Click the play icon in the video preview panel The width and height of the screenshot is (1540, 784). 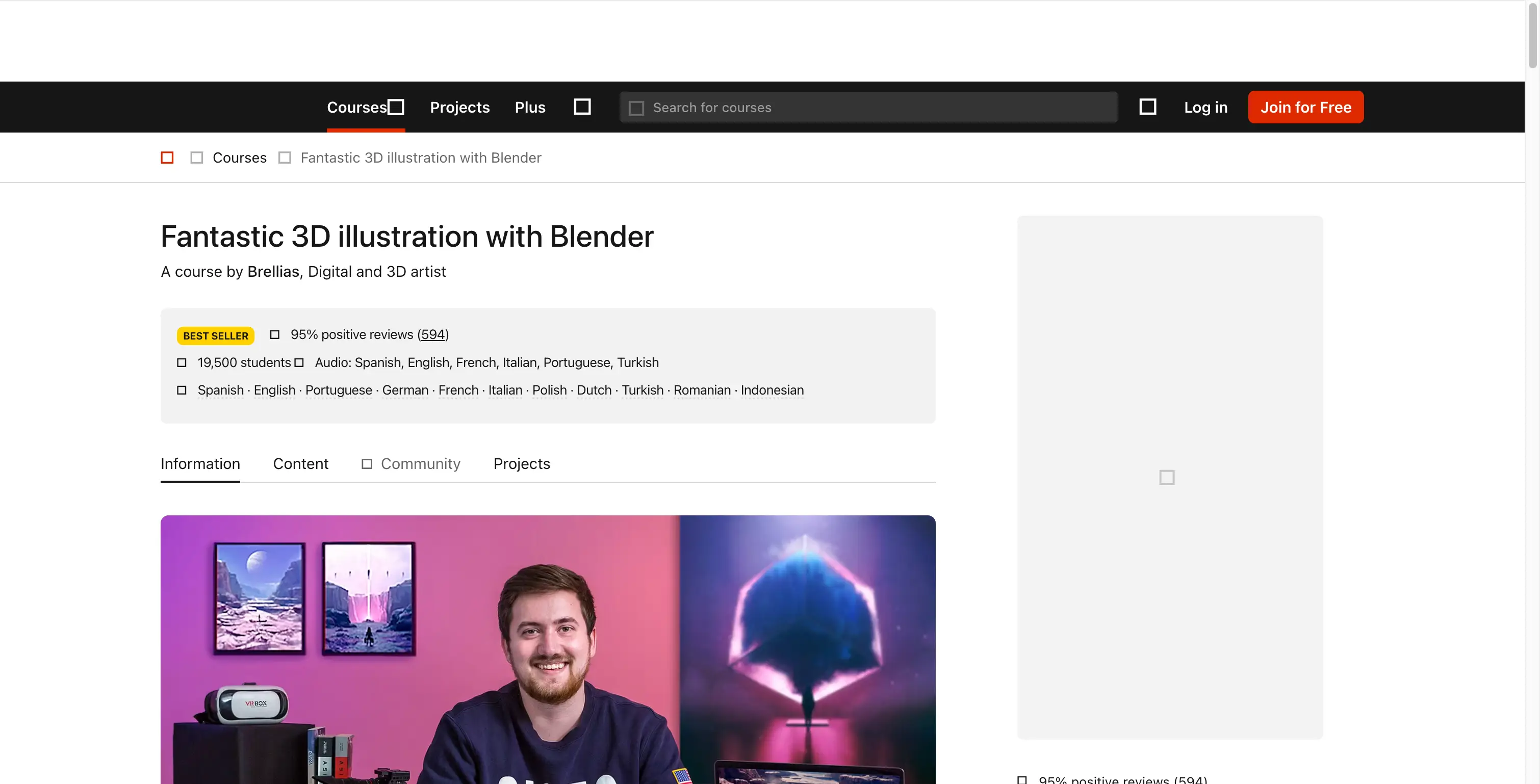1168,477
